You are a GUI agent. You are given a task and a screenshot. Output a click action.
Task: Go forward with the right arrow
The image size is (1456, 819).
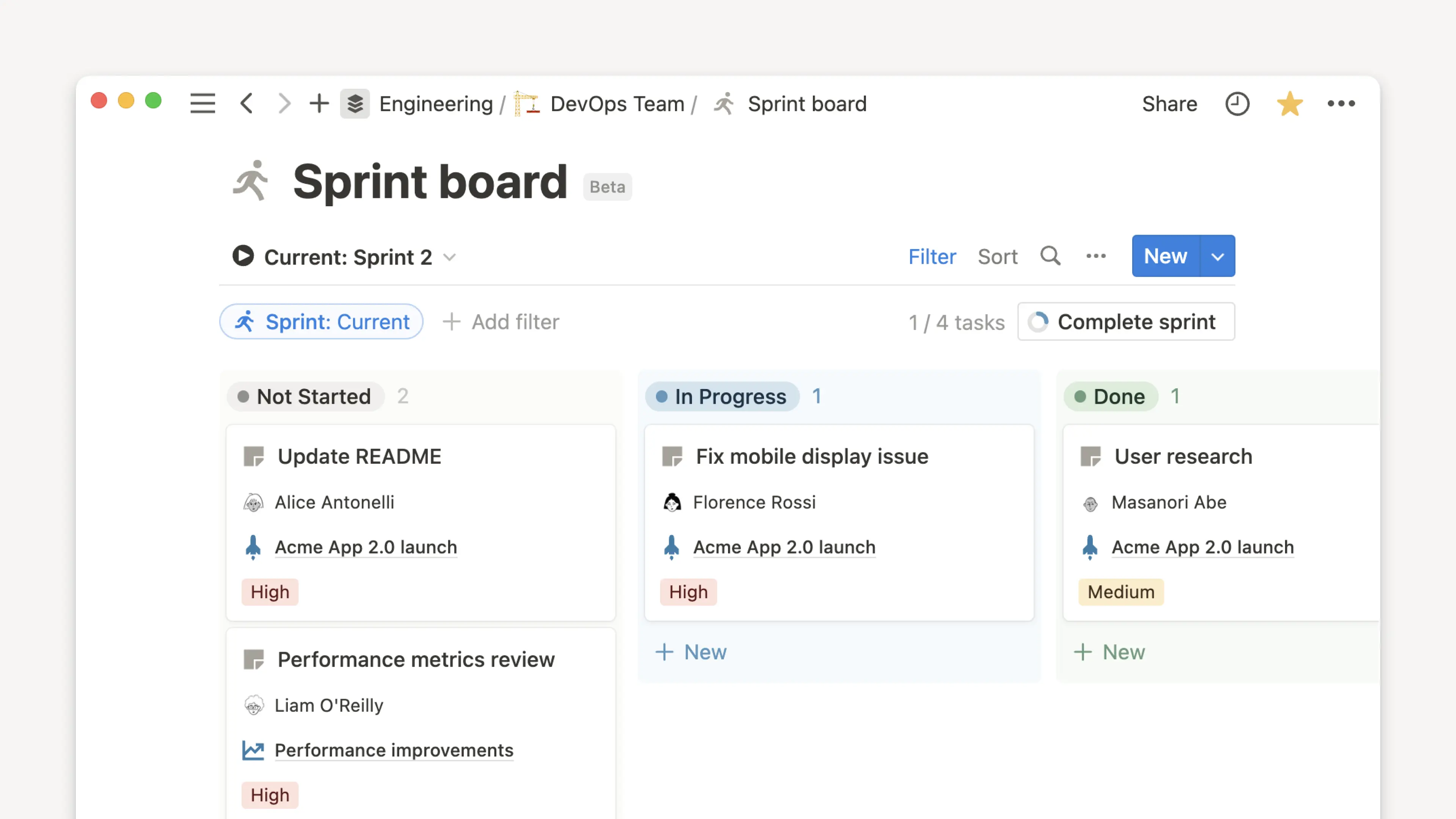pos(284,104)
